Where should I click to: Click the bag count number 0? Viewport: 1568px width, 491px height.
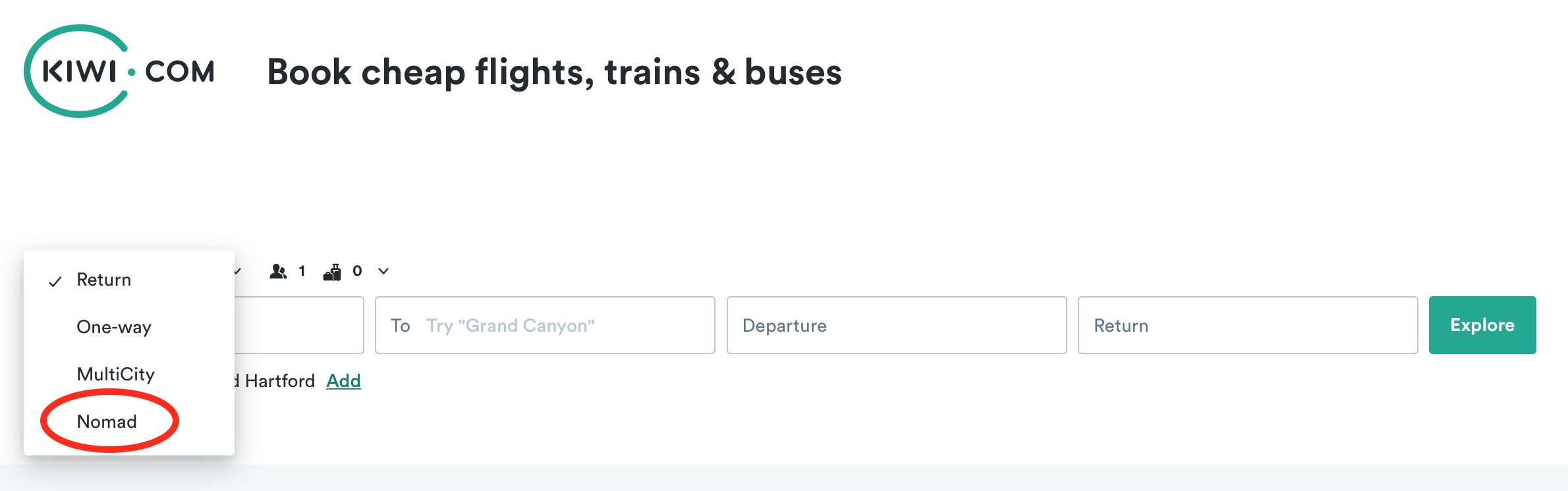click(357, 271)
